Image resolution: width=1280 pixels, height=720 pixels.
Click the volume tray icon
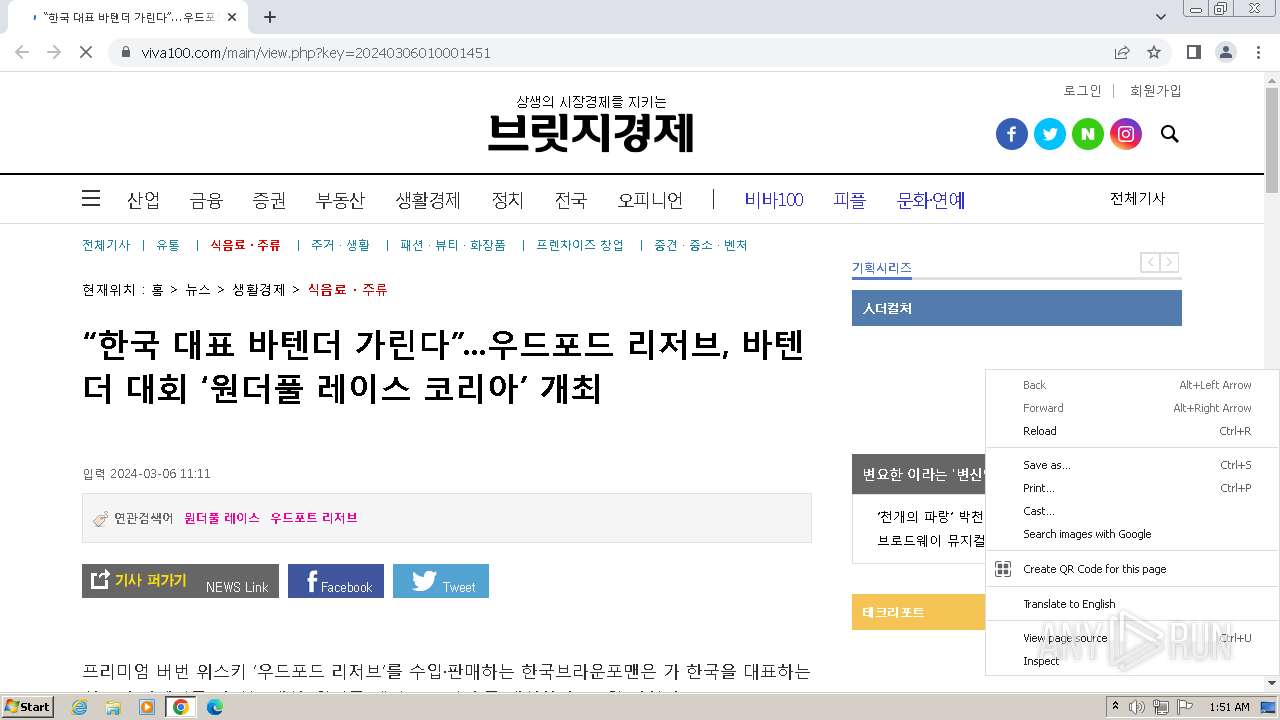point(1137,707)
